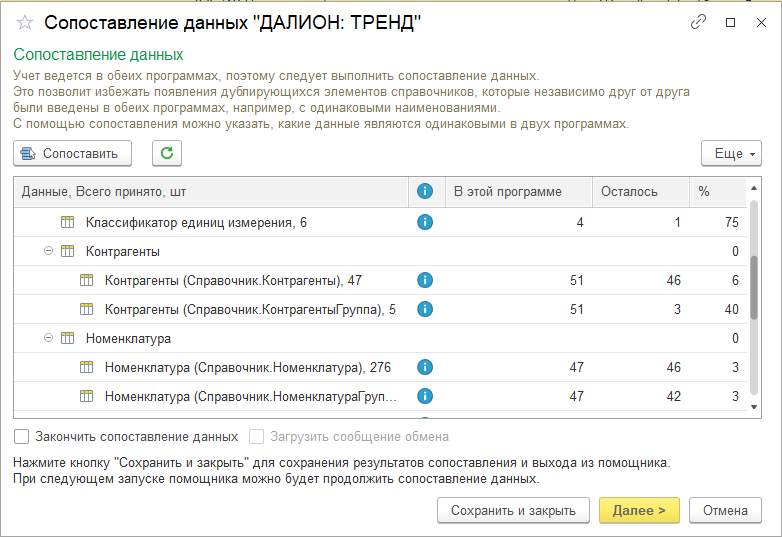This screenshot has width=782, height=537.
Task: Click info icon for Справочник.КонтрагентыГруппа row
Action: (424, 310)
